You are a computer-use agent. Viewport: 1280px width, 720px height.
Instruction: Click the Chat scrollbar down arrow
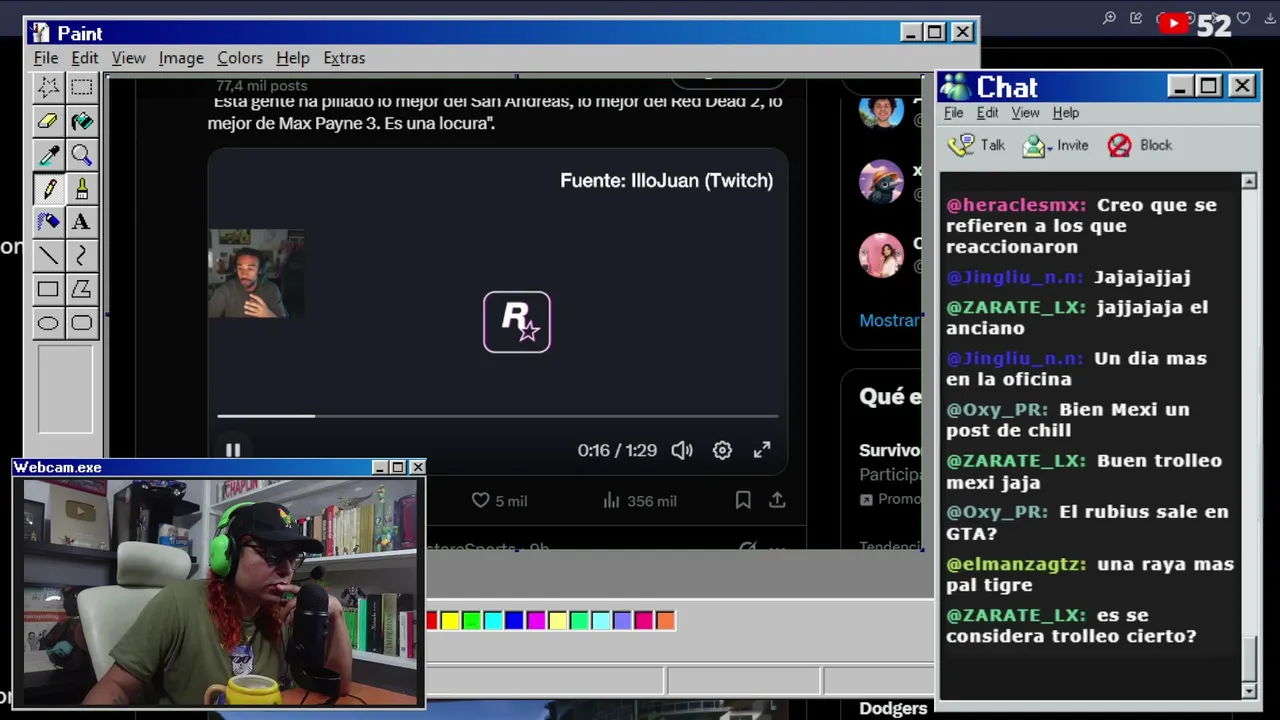(x=1249, y=691)
